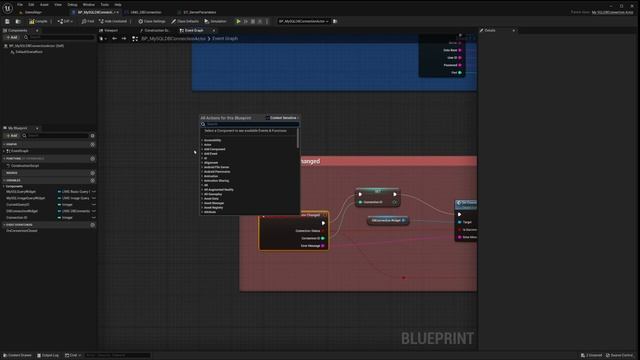Open the Edit menu
Viewport: 640px width, 360px height.
click(x=31, y=4)
